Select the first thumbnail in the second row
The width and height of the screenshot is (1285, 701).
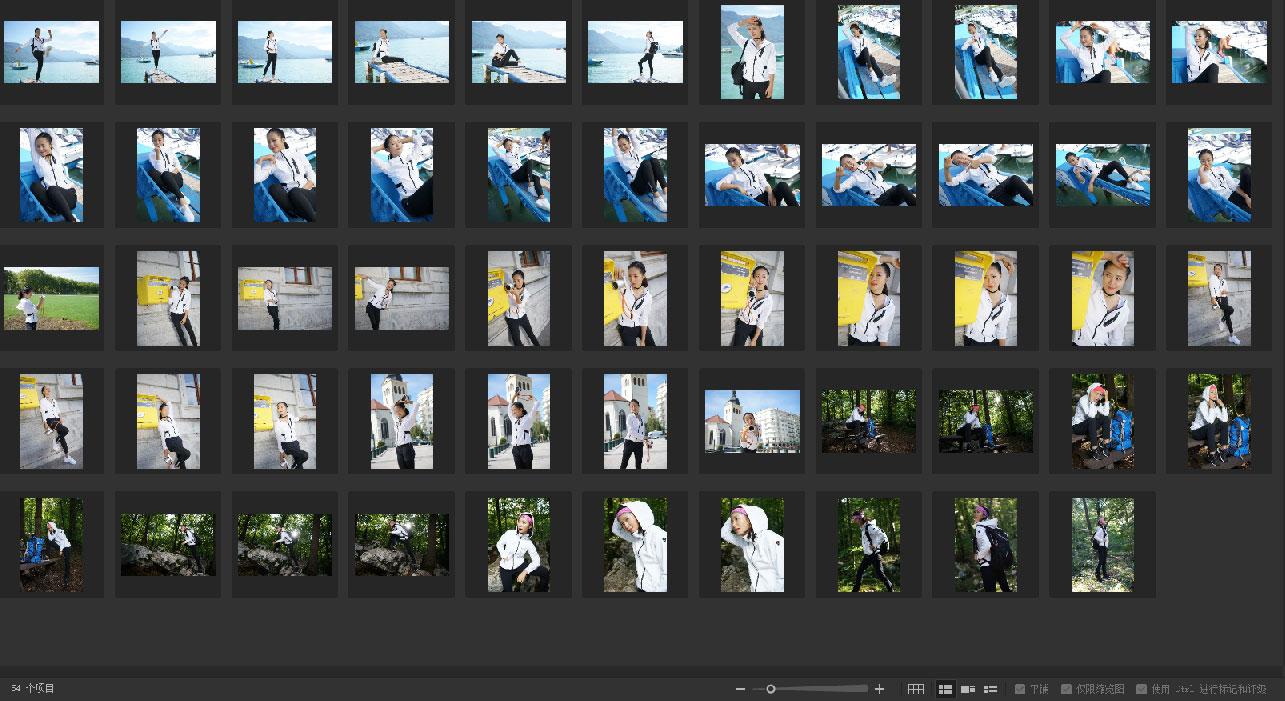tap(51, 175)
